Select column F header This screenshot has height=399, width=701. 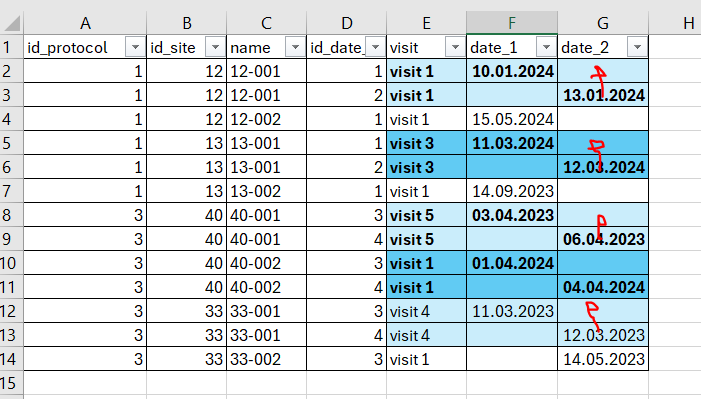click(512, 23)
